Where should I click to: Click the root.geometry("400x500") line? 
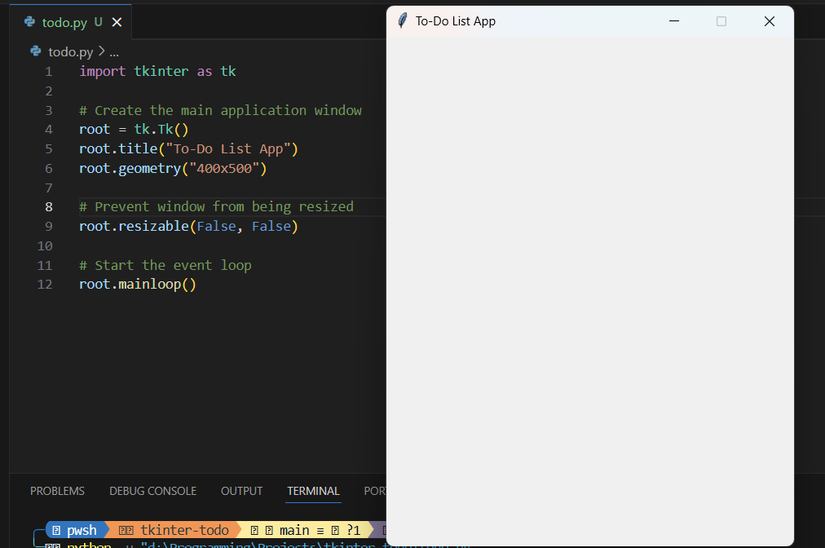173,168
